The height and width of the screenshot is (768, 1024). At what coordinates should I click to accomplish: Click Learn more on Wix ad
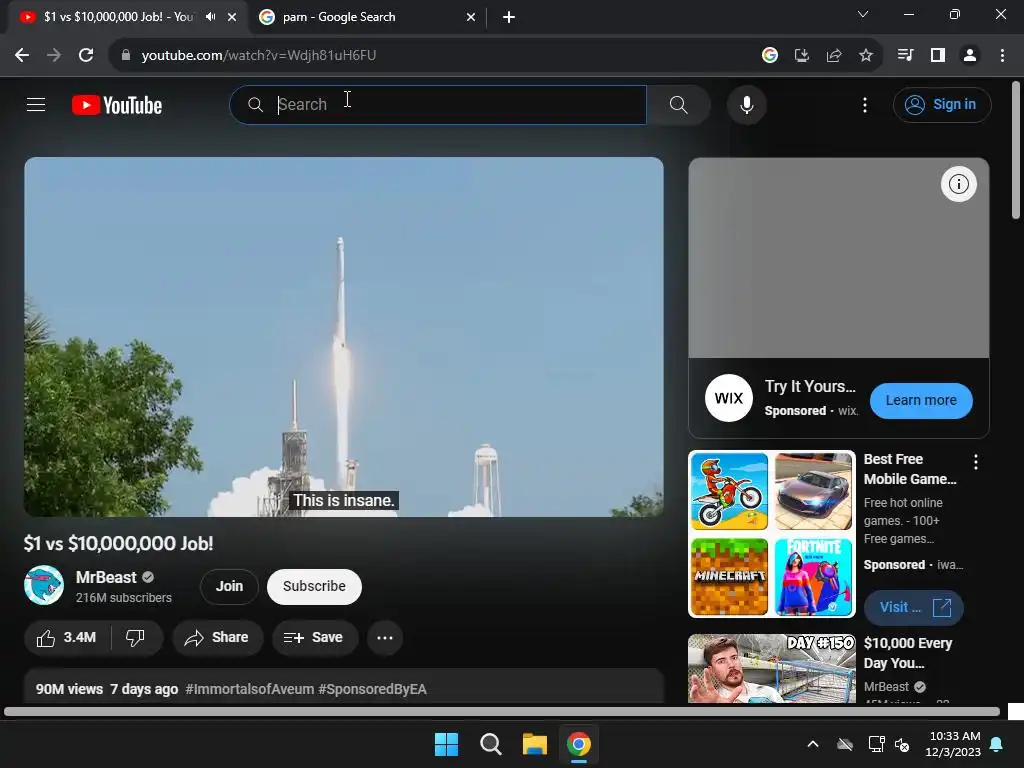pyautogui.click(x=921, y=400)
